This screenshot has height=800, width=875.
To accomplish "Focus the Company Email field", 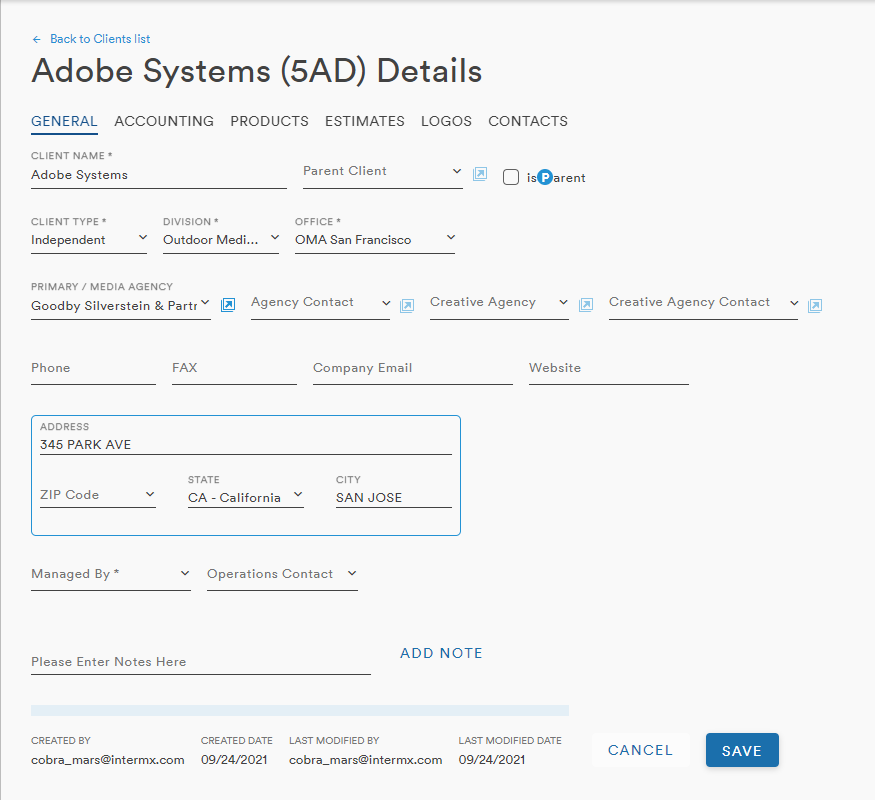I will pos(413,369).
